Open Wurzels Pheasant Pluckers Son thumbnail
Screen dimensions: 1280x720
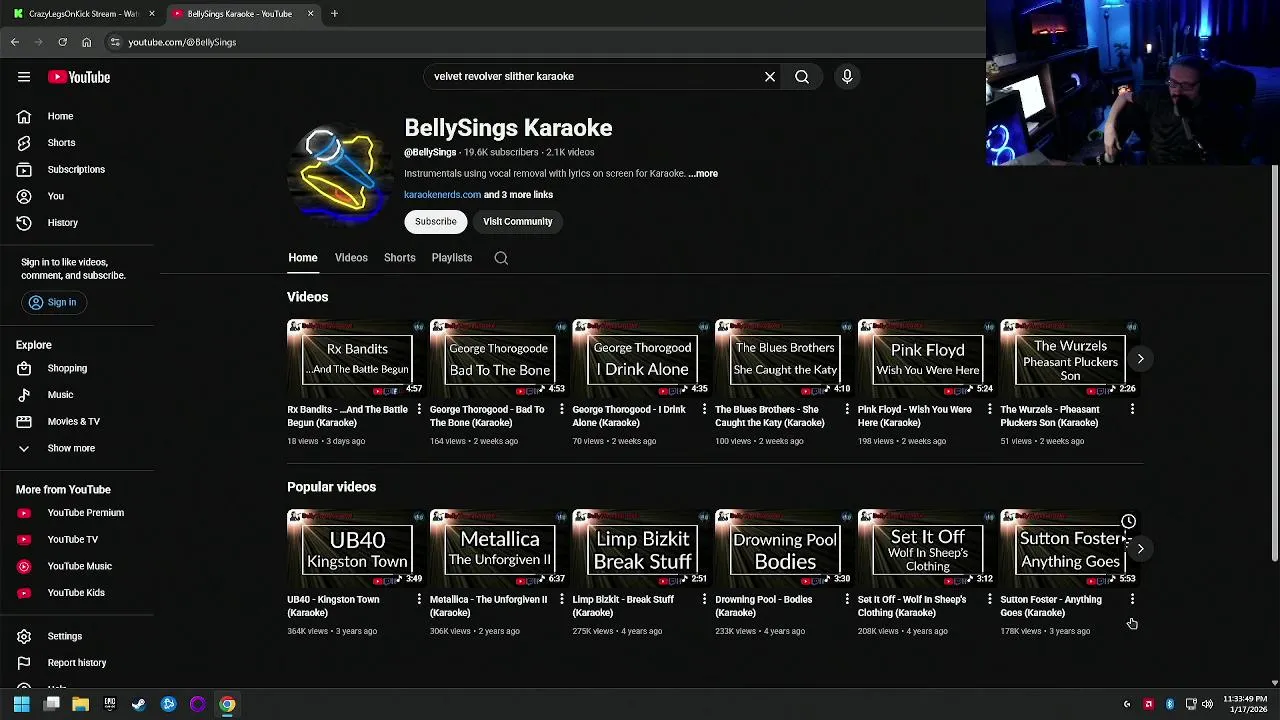1070,358
